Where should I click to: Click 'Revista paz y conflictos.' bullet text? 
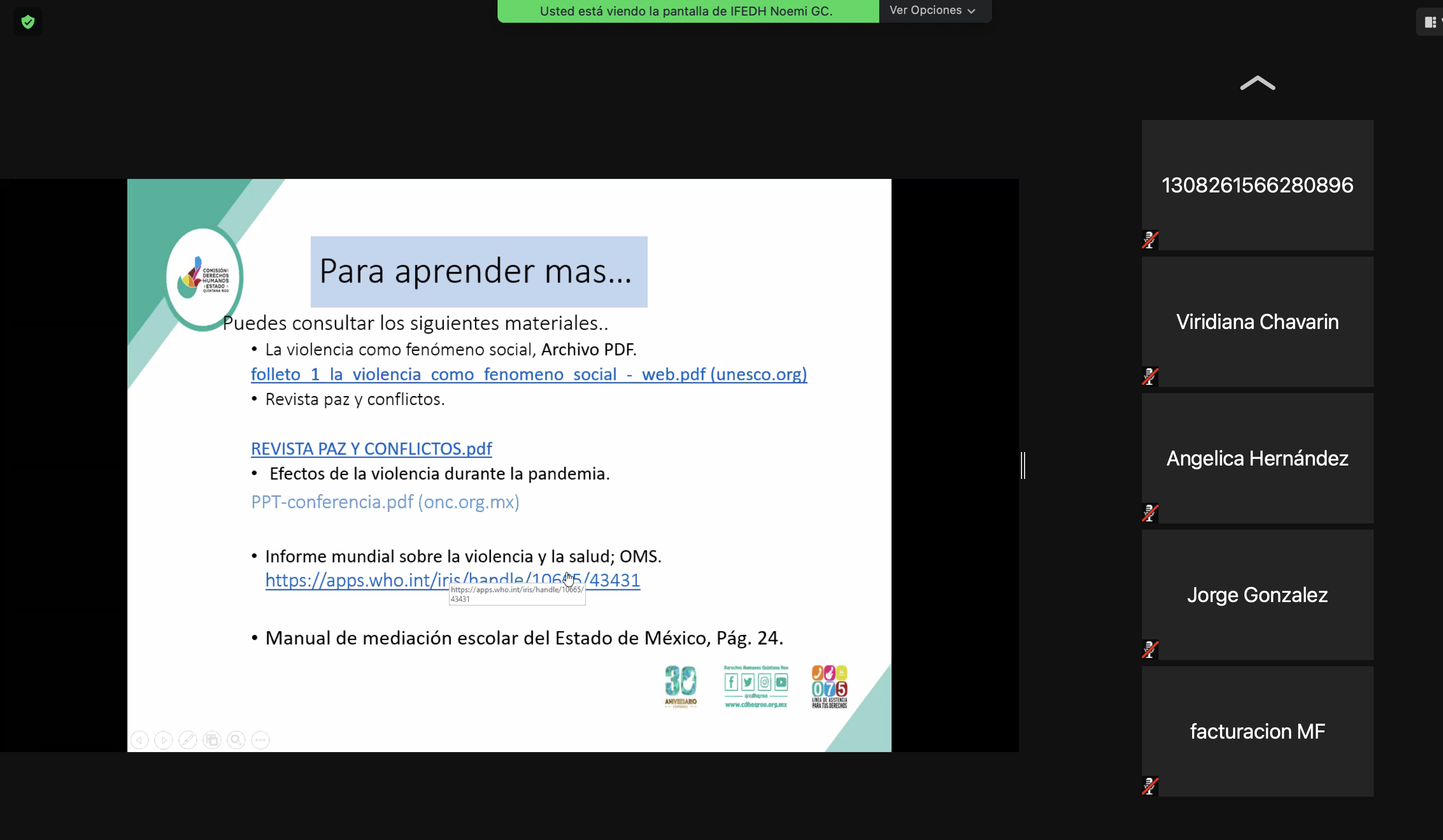pyautogui.click(x=355, y=399)
